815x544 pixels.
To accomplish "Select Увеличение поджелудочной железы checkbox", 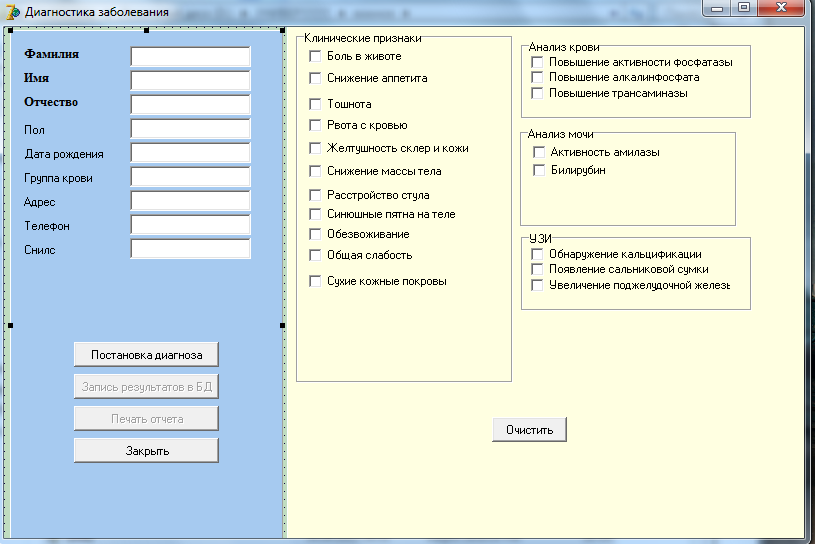I will 537,285.
